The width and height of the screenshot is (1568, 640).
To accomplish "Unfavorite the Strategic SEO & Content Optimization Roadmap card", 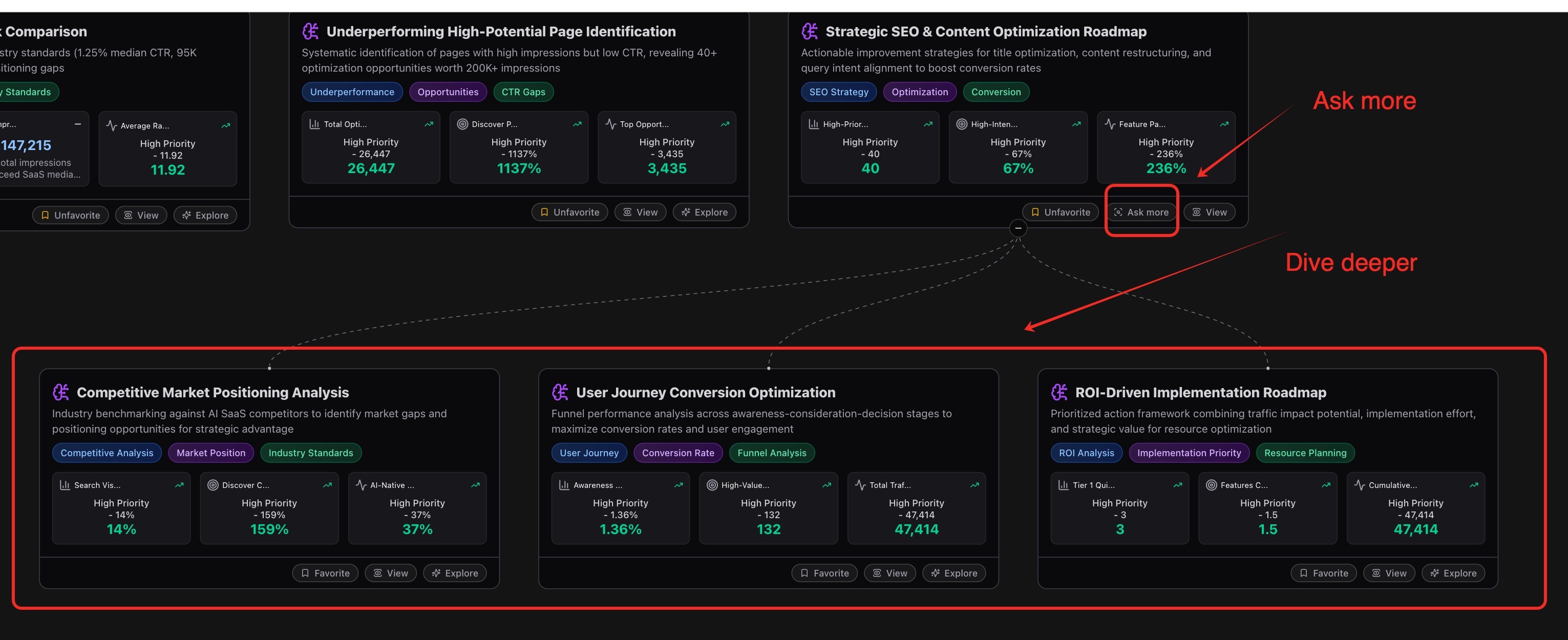I will [x=1061, y=212].
